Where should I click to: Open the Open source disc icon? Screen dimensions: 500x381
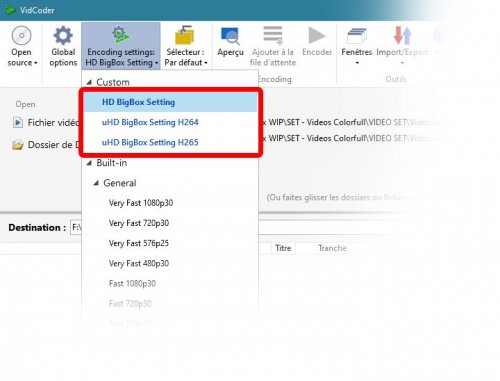coord(21,35)
